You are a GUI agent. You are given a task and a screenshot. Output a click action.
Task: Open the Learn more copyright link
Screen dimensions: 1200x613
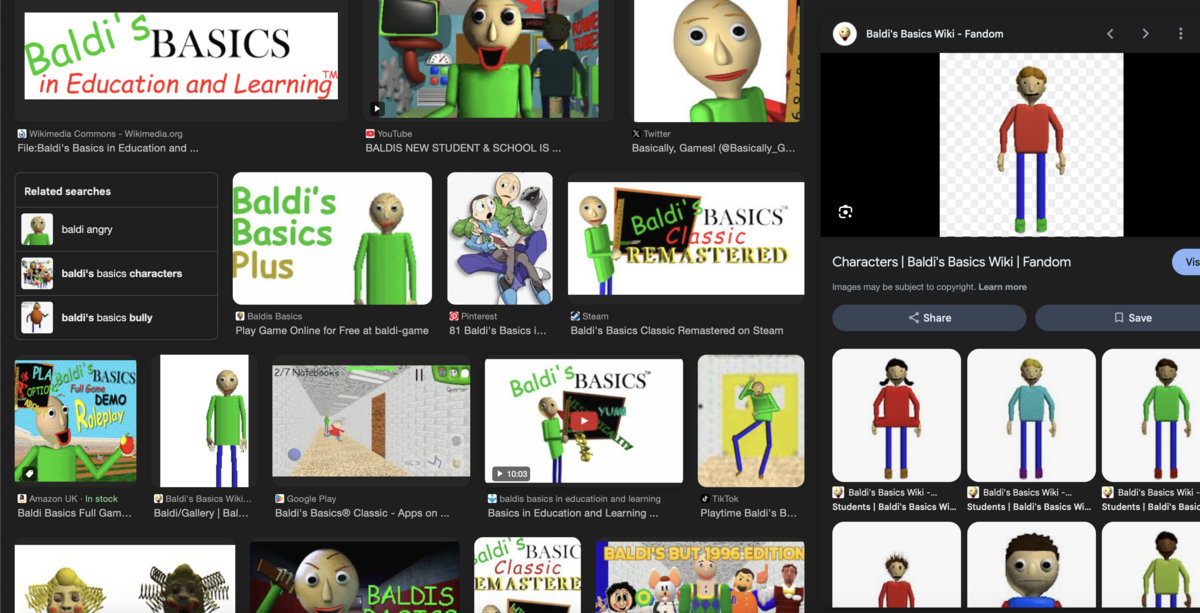1002,287
